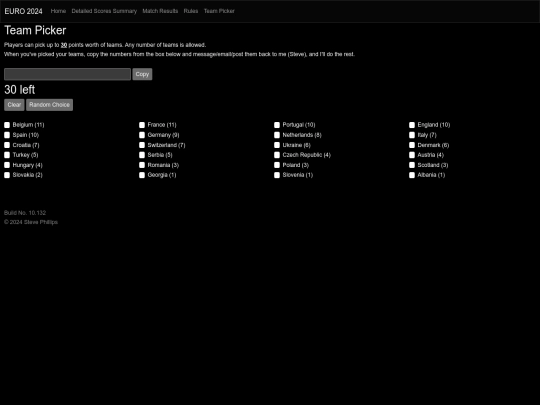Check the Netherlands (8) box
Image resolution: width=540 pixels, height=405 pixels.
click(x=277, y=135)
